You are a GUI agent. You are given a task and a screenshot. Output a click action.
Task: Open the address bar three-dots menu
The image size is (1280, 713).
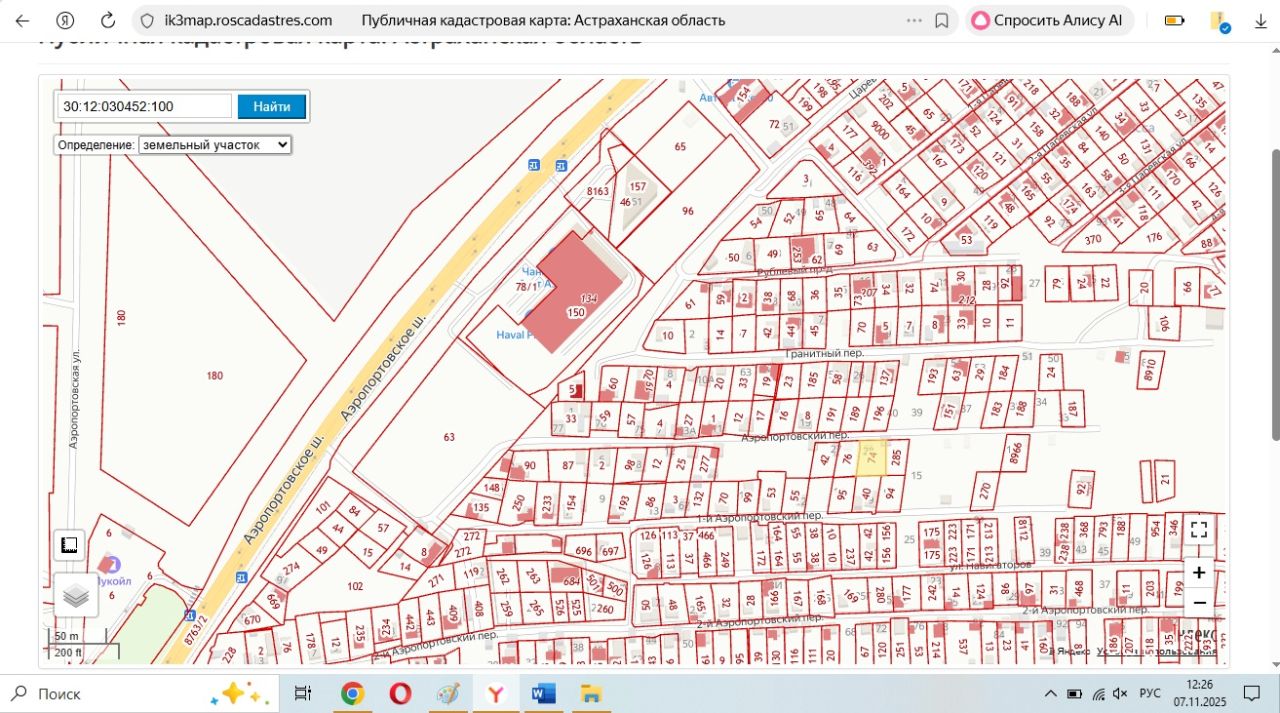(x=914, y=20)
